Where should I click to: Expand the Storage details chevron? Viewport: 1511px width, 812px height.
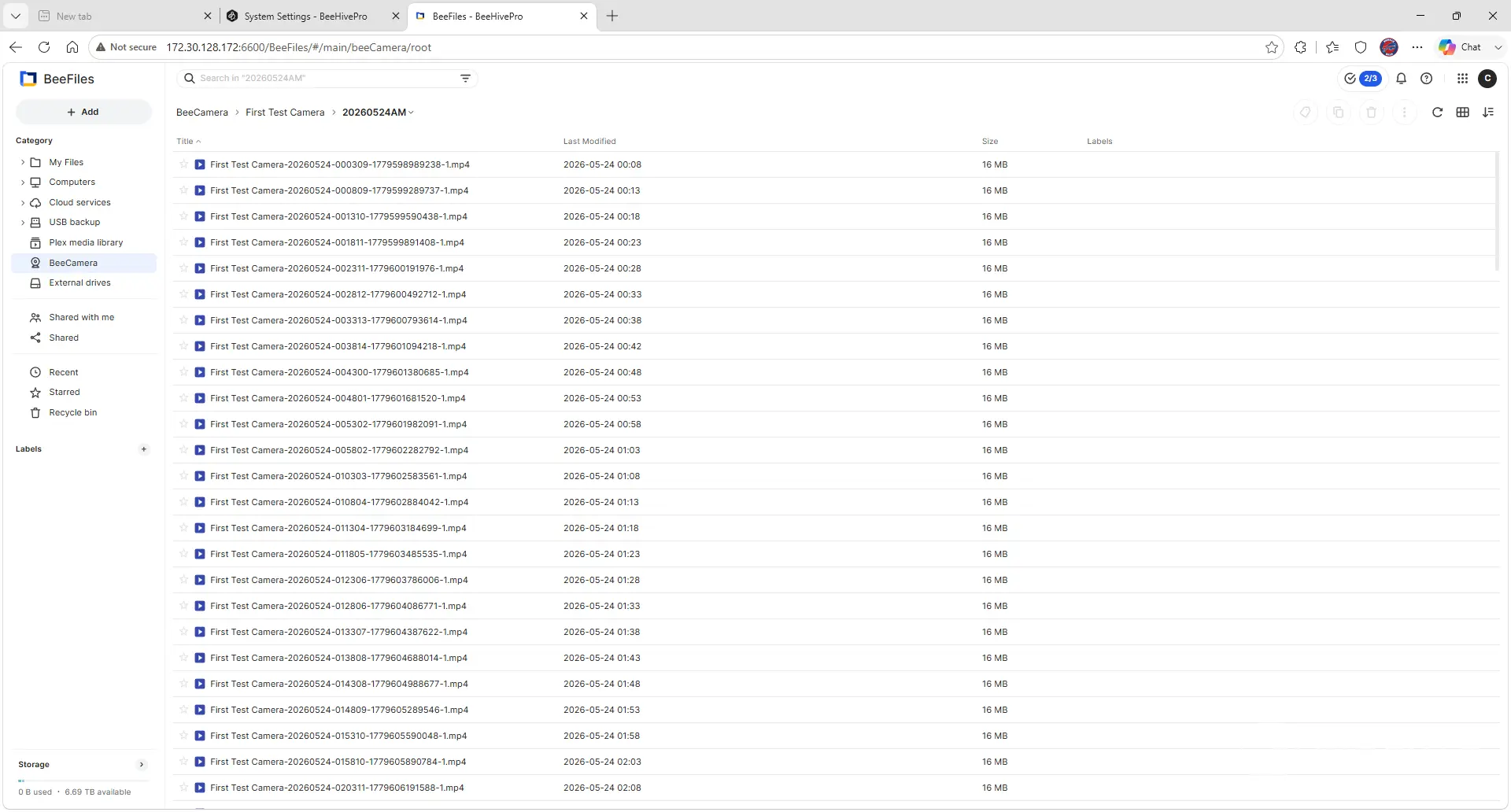[142, 765]
